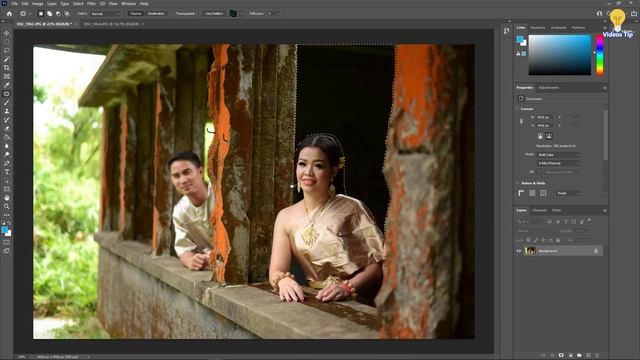Switch to the Channels tab
This screenshot has width=640, height=360.
[539, 210]
